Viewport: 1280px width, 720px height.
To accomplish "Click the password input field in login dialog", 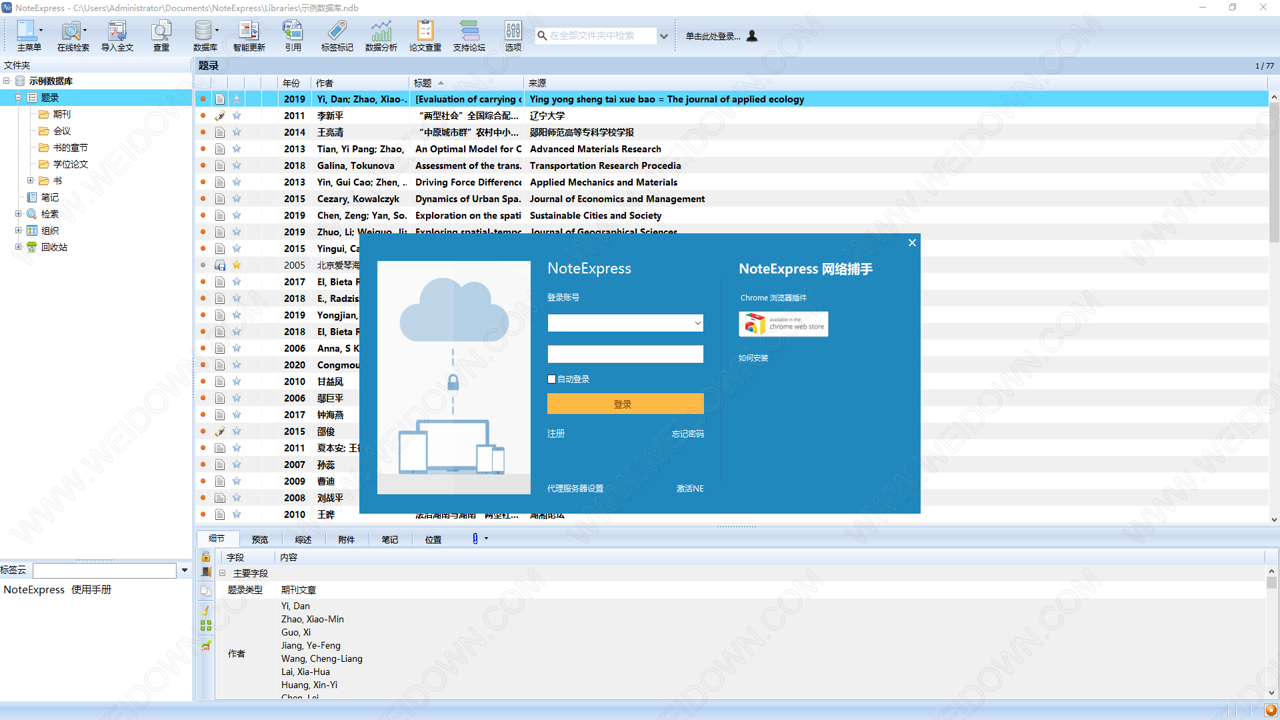I will point(625,354).
